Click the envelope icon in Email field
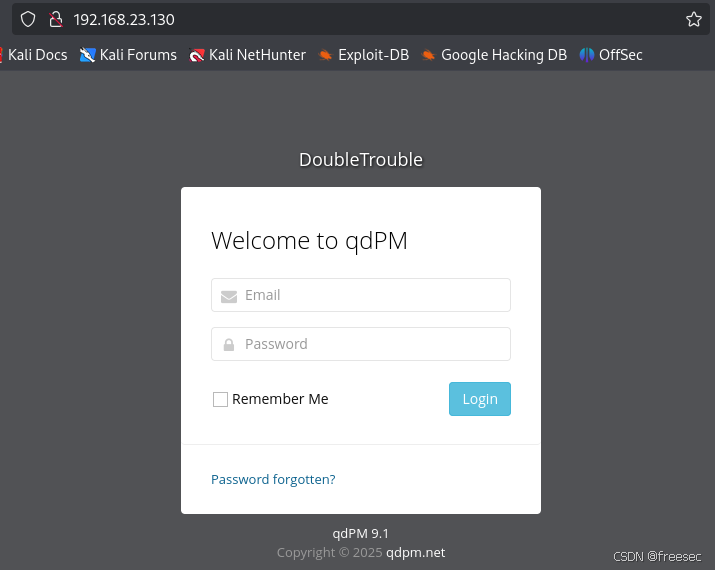Viewport: 715px width, 570px height. pos(229,296)
